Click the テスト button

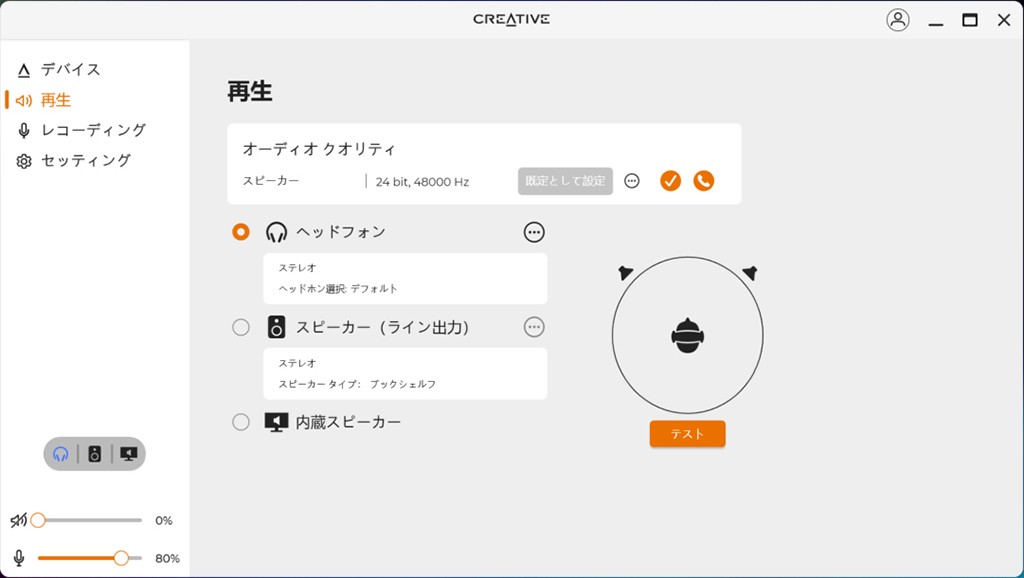(x=687, y=434)
